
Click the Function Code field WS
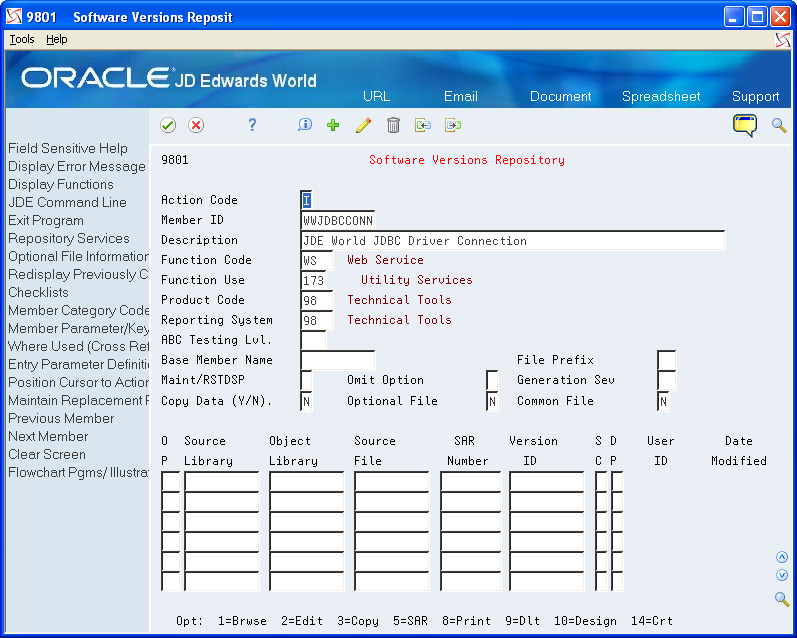pyautogui.click(x=317, y=260)
